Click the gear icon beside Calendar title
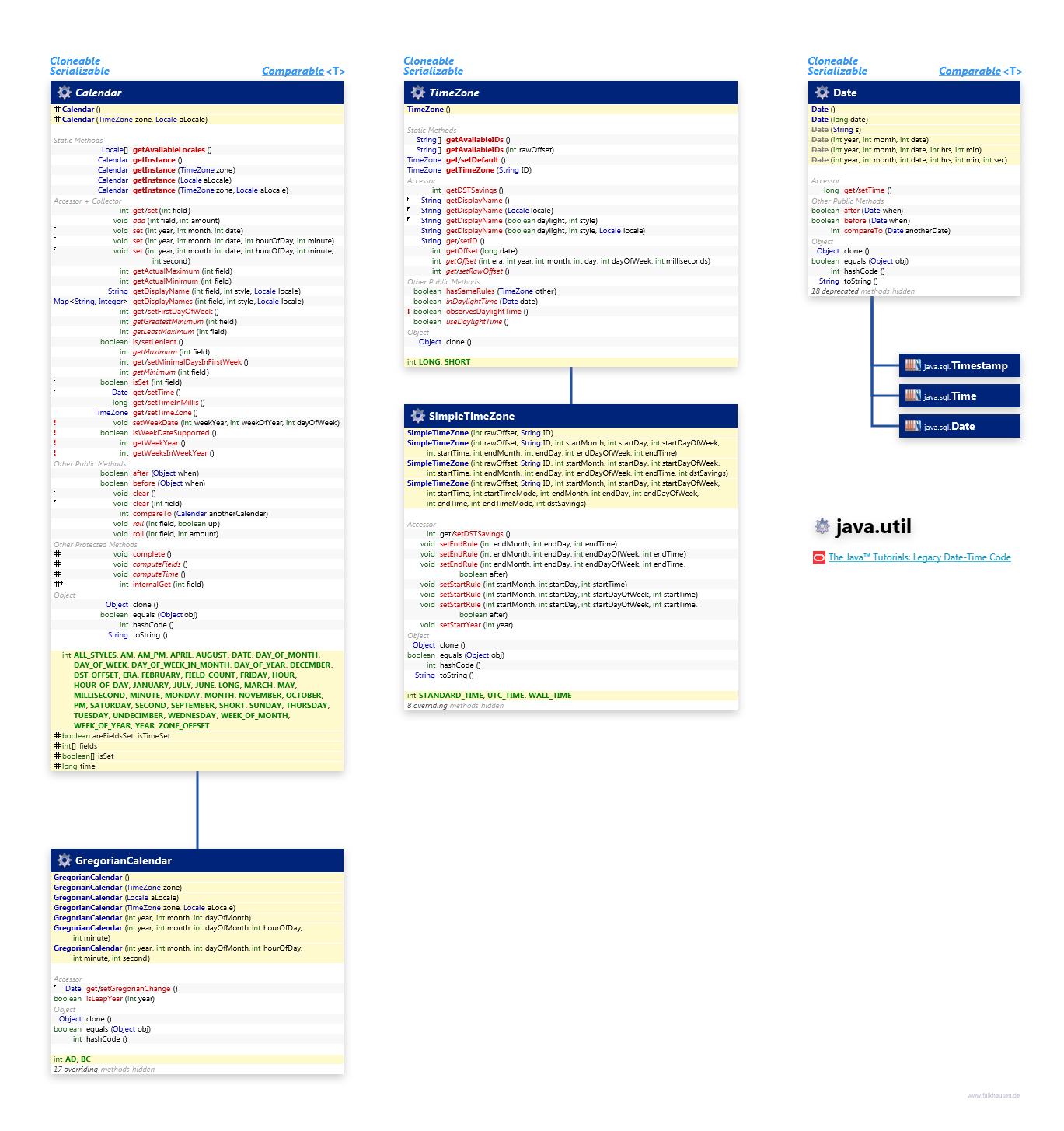1064x1131 pixels. click(64, 93)
